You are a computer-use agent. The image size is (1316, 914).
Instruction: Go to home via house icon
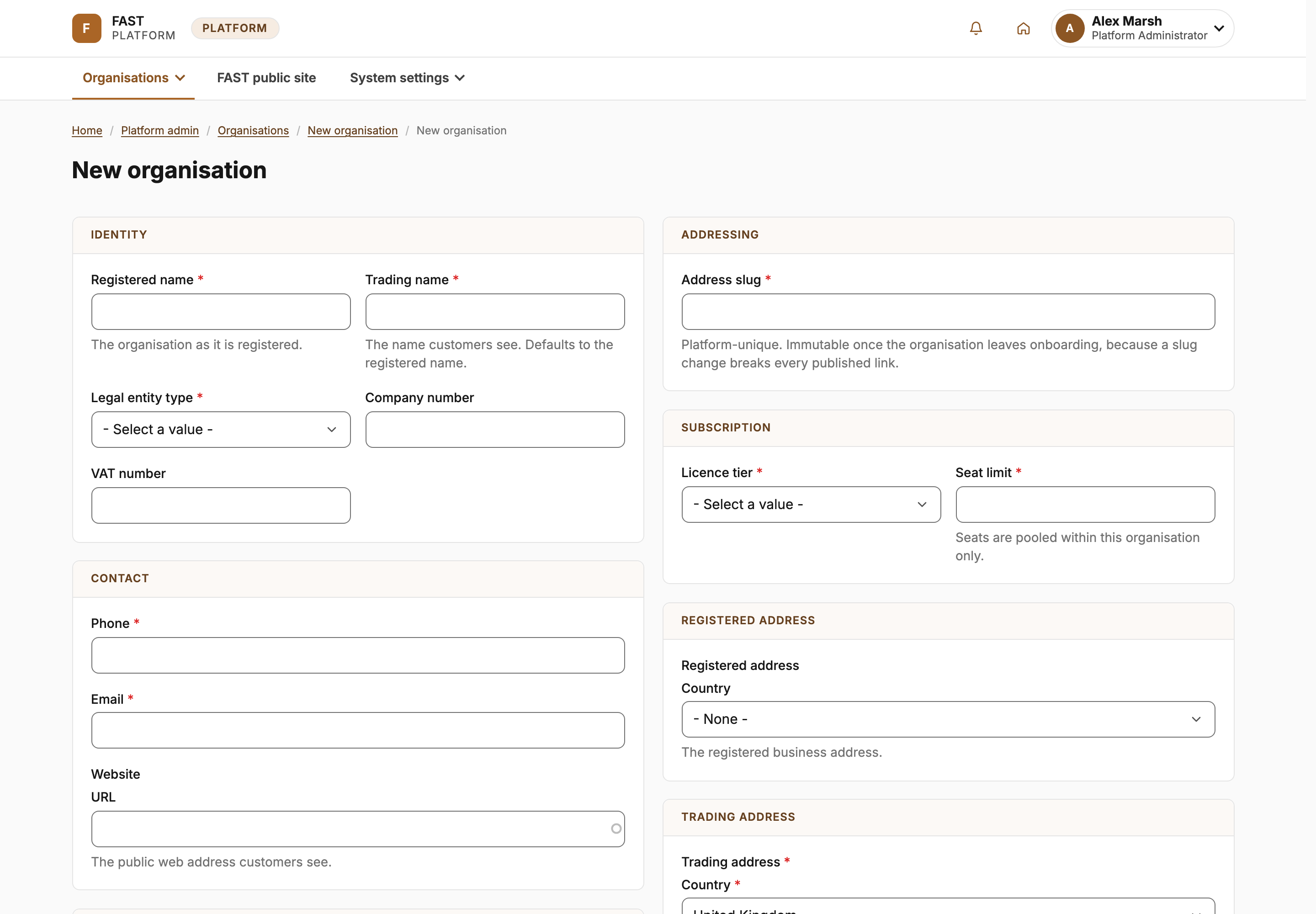coord(1024,28)
